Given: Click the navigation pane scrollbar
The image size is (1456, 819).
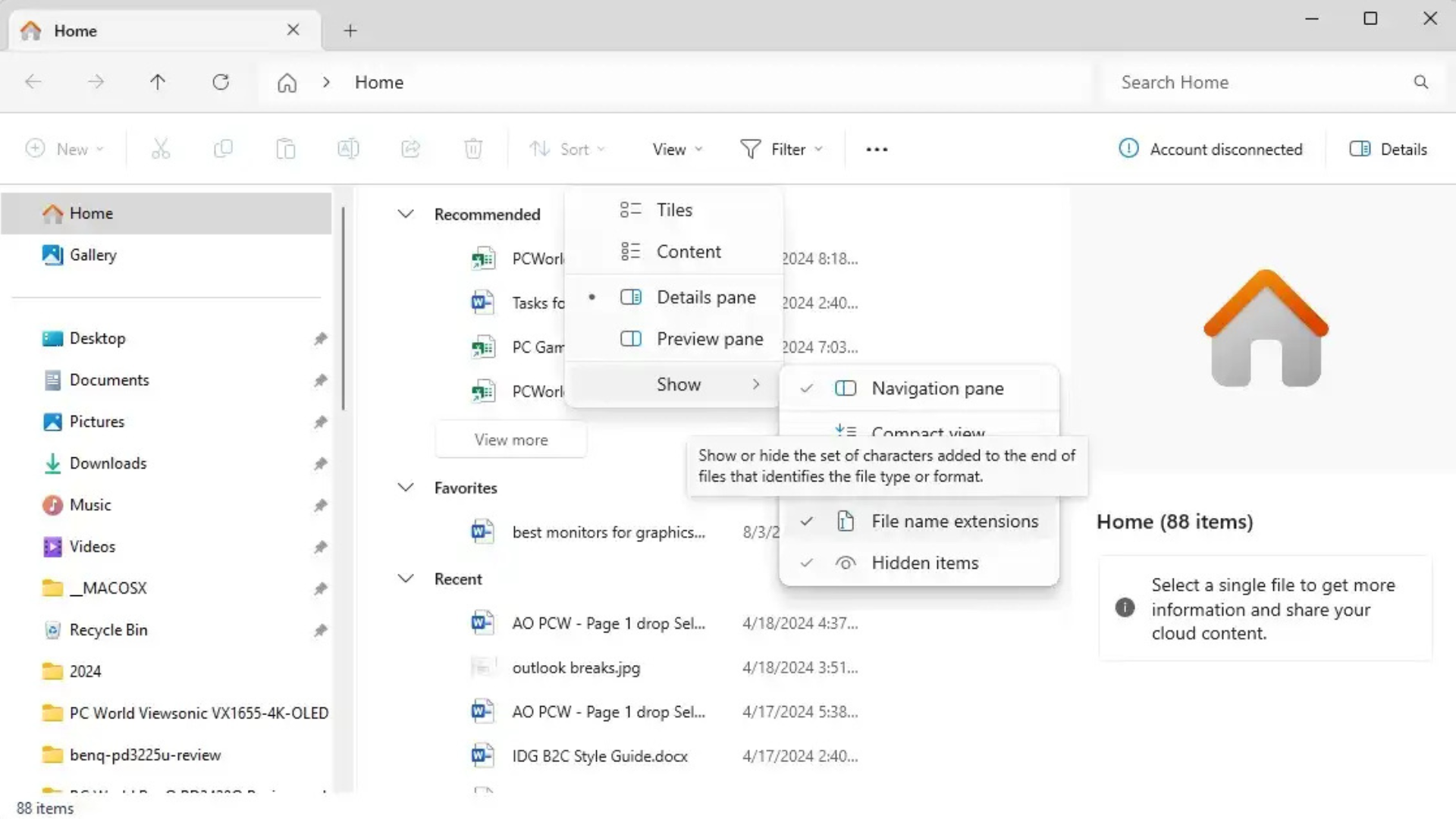Looking at the screenshot, I should click(x=344, y=309).
